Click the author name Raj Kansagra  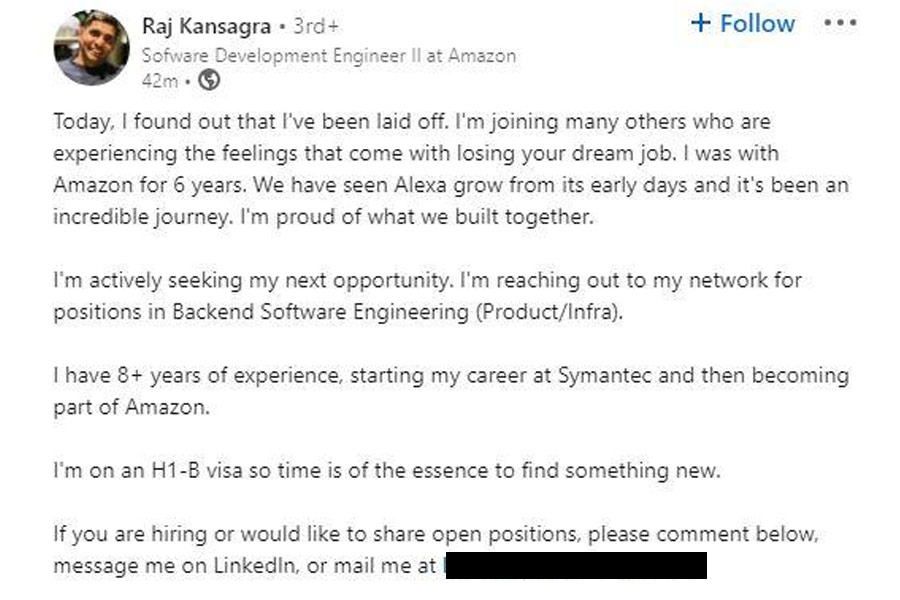pyautogui.click(x=207, y=24)
